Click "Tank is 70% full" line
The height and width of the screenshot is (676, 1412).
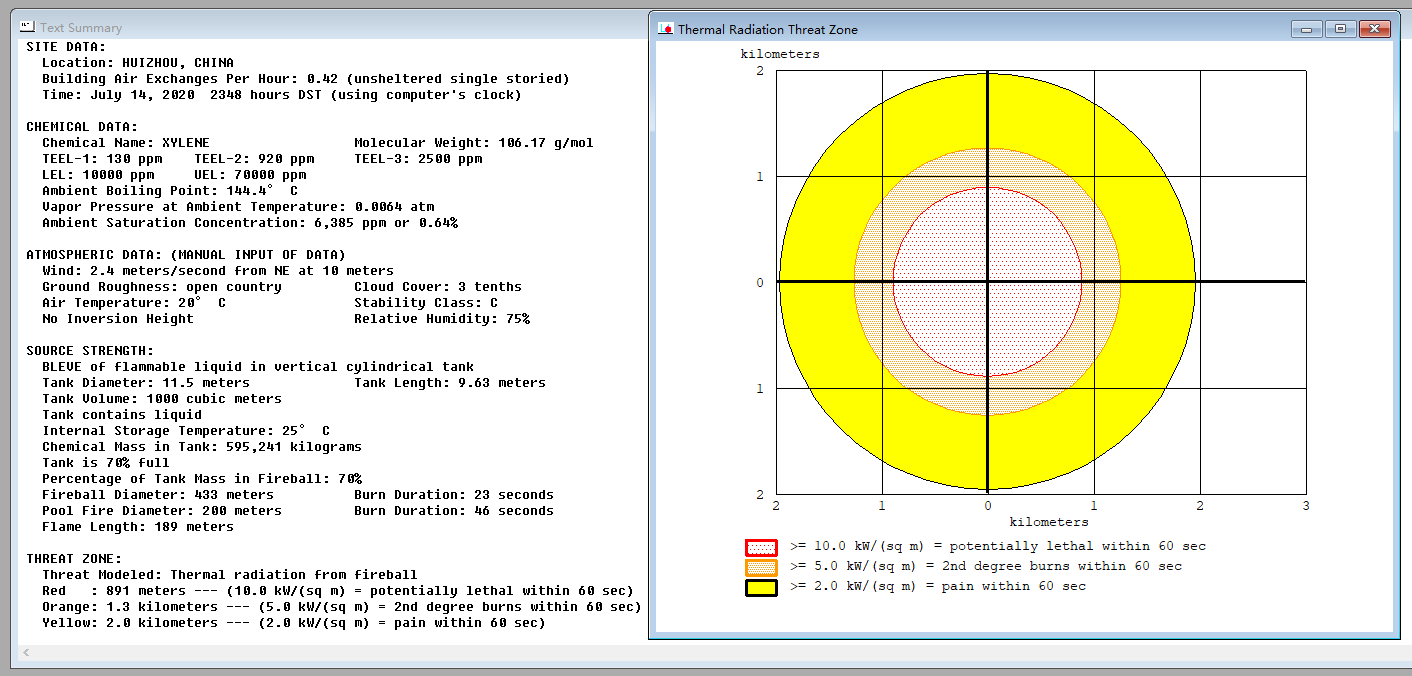click(106, 463)
